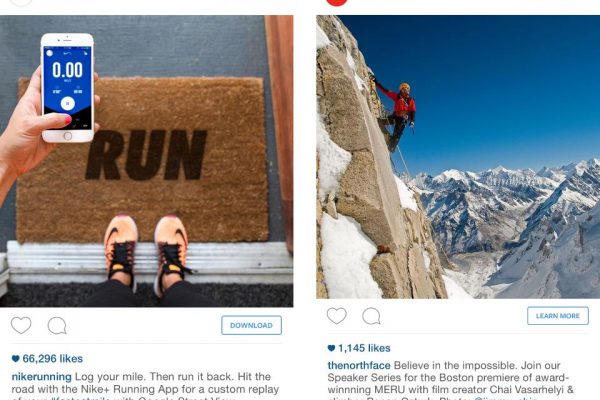600x400 pixels.
Task: Open thenorthface username link
Action: pyautogui.click(x=359, y=365)
